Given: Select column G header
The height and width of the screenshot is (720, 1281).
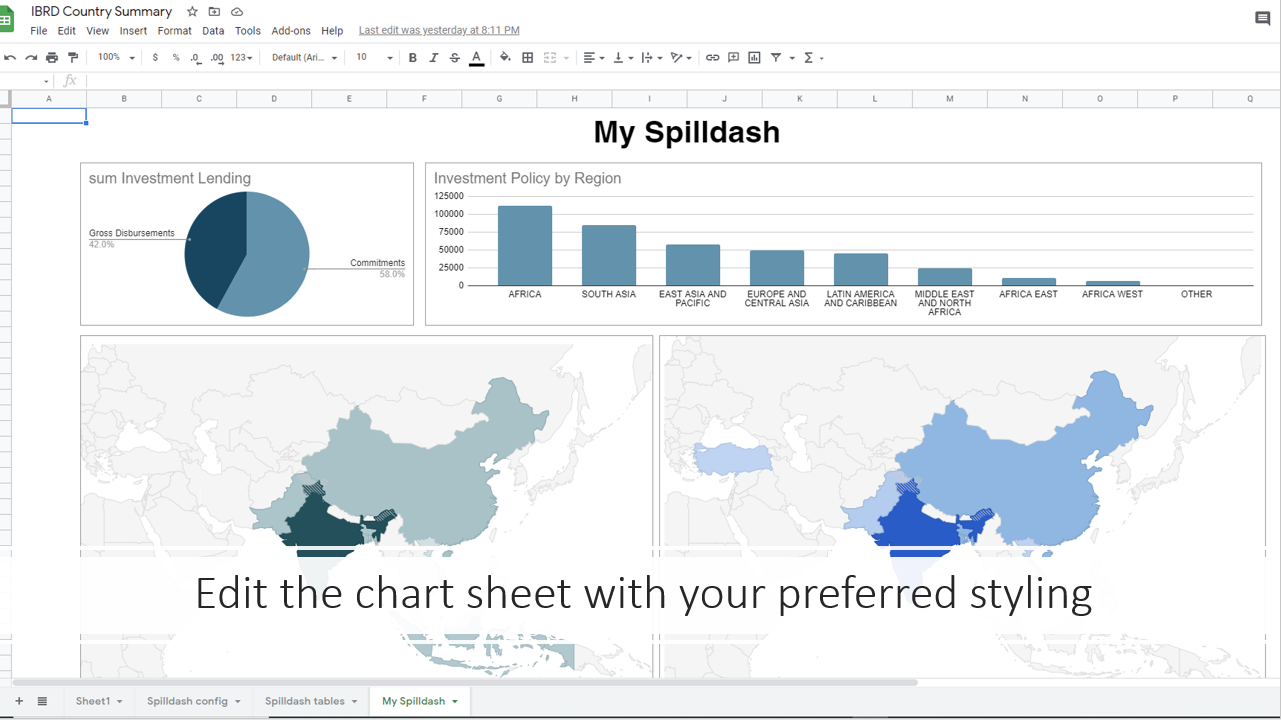Looking at the screenshot, I should [x=499, y=99].
